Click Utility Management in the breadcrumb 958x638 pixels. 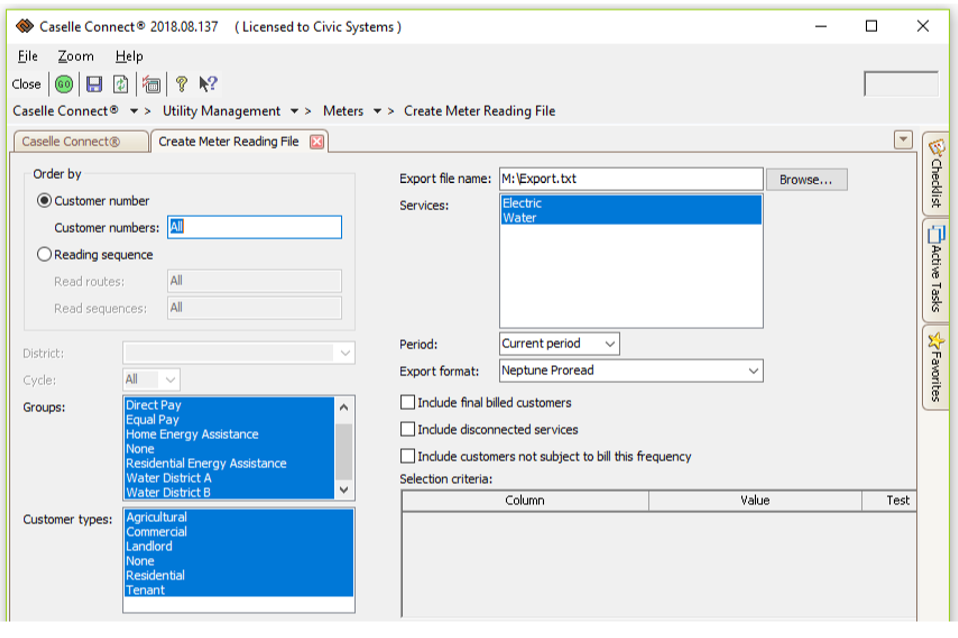pyautogui.click(x=221, y=111)
